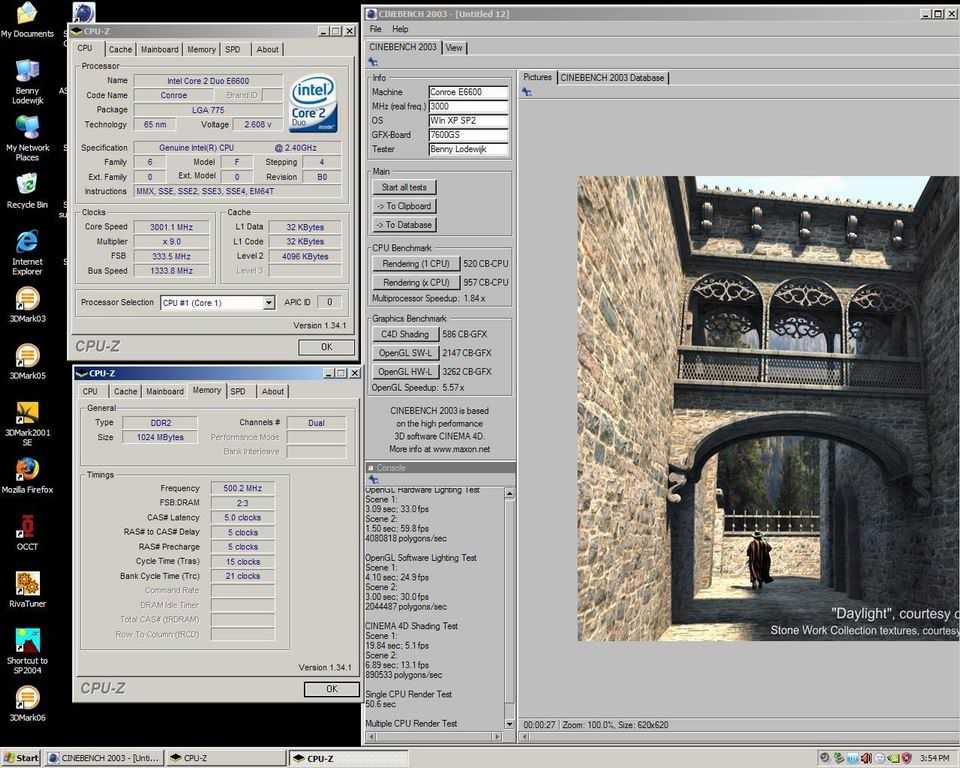Launch 3DMark2001 SE desktop shortcut
This screenshot has height=768, width=960.
(x=27, y=424)
